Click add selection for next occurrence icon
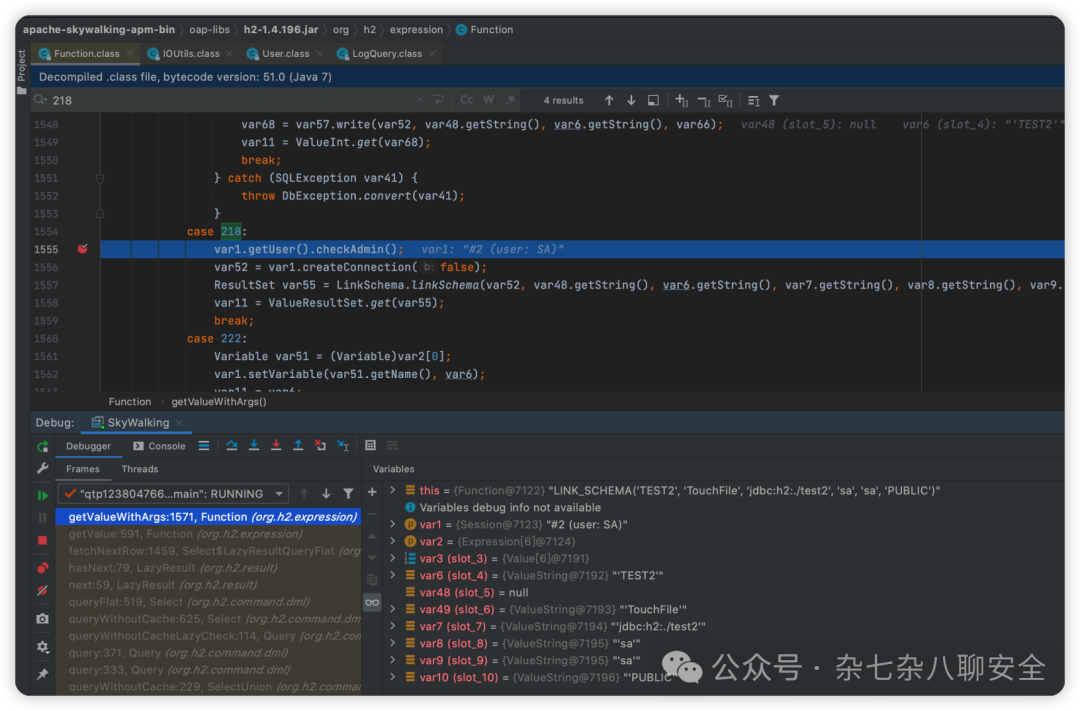Viewport: 1080px width, 711px height. coord(681,101)
